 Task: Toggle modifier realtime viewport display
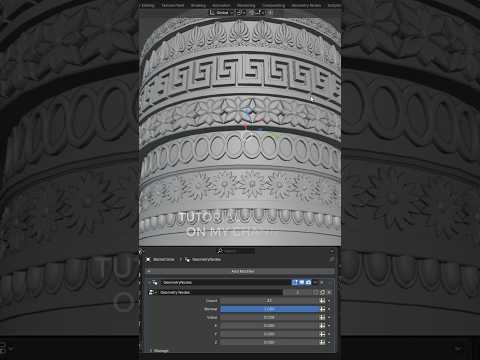(302, 282)
